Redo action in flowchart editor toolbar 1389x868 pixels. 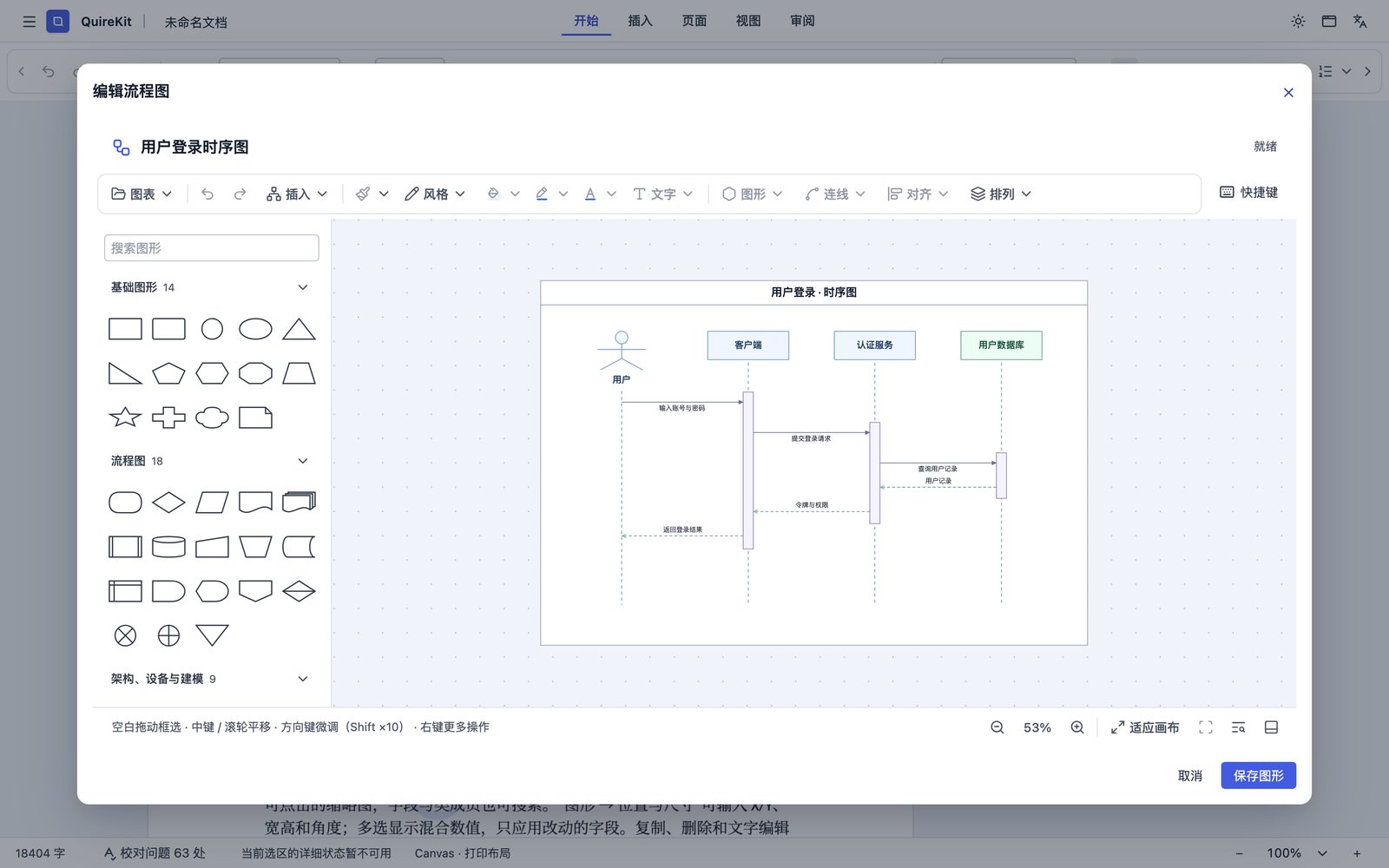tap(240, 194)
